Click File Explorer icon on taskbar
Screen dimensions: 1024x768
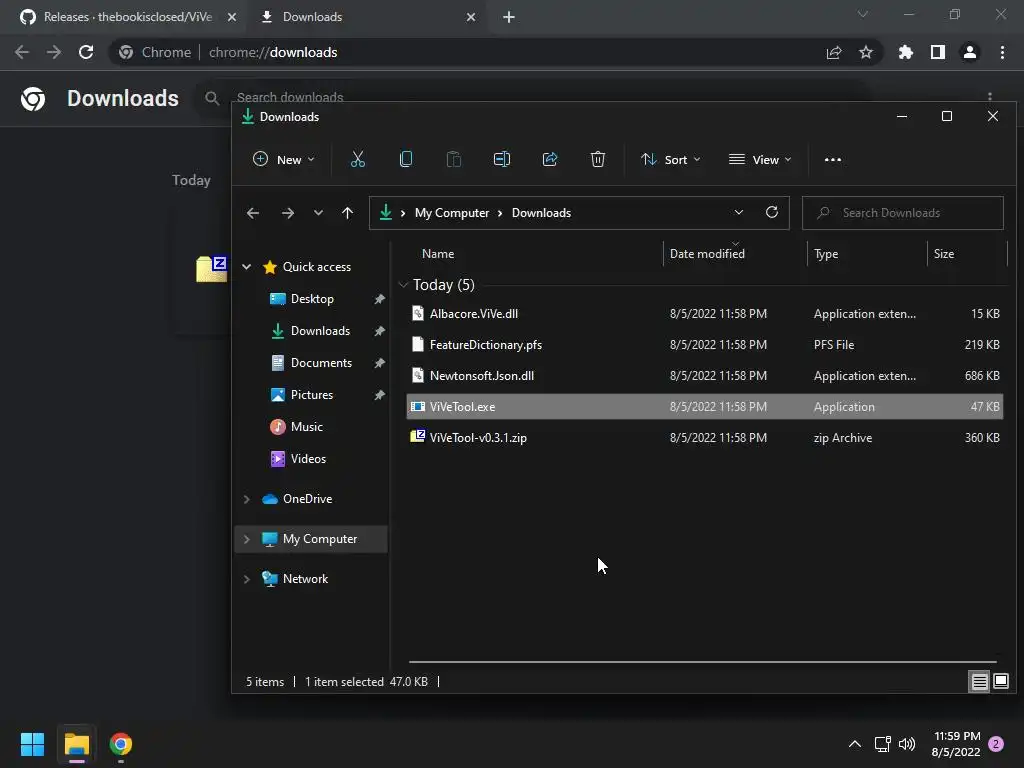coord(76,744)
